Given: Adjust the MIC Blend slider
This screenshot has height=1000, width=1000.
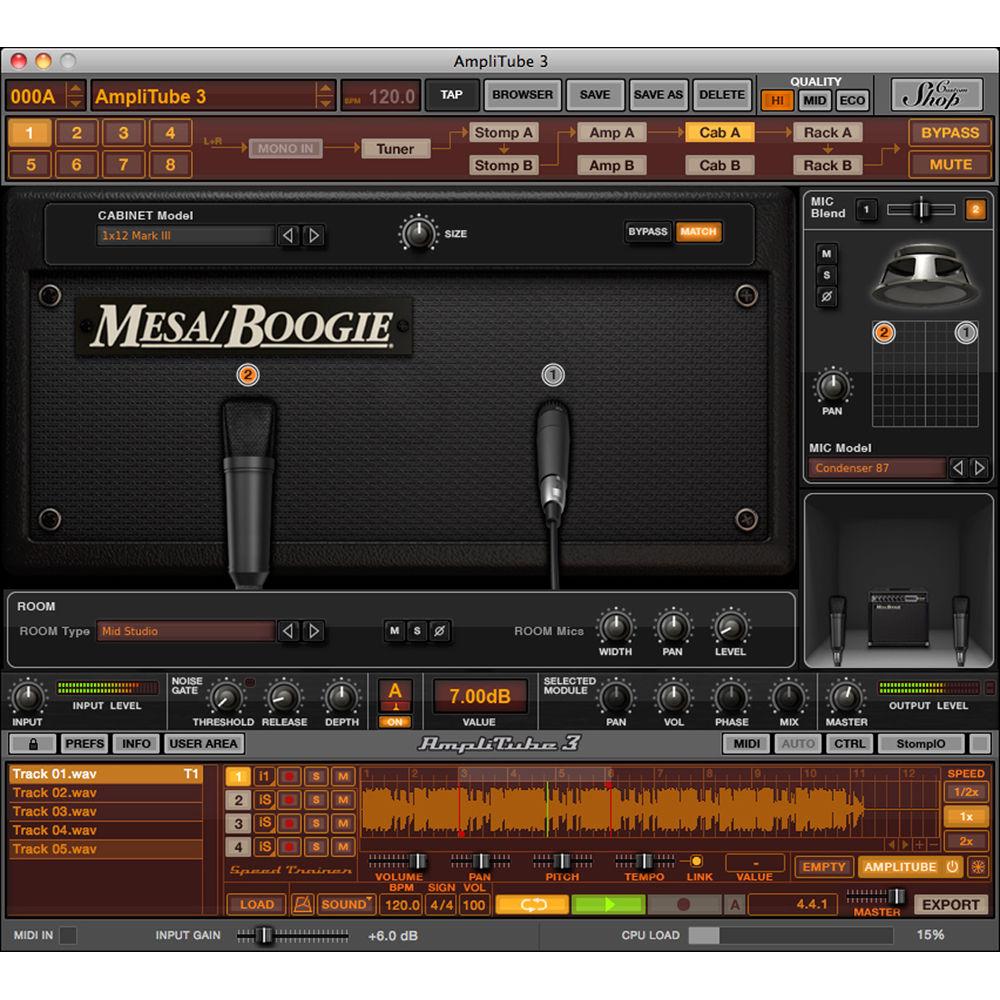Looking at the screenshot, I should point(920,210).
